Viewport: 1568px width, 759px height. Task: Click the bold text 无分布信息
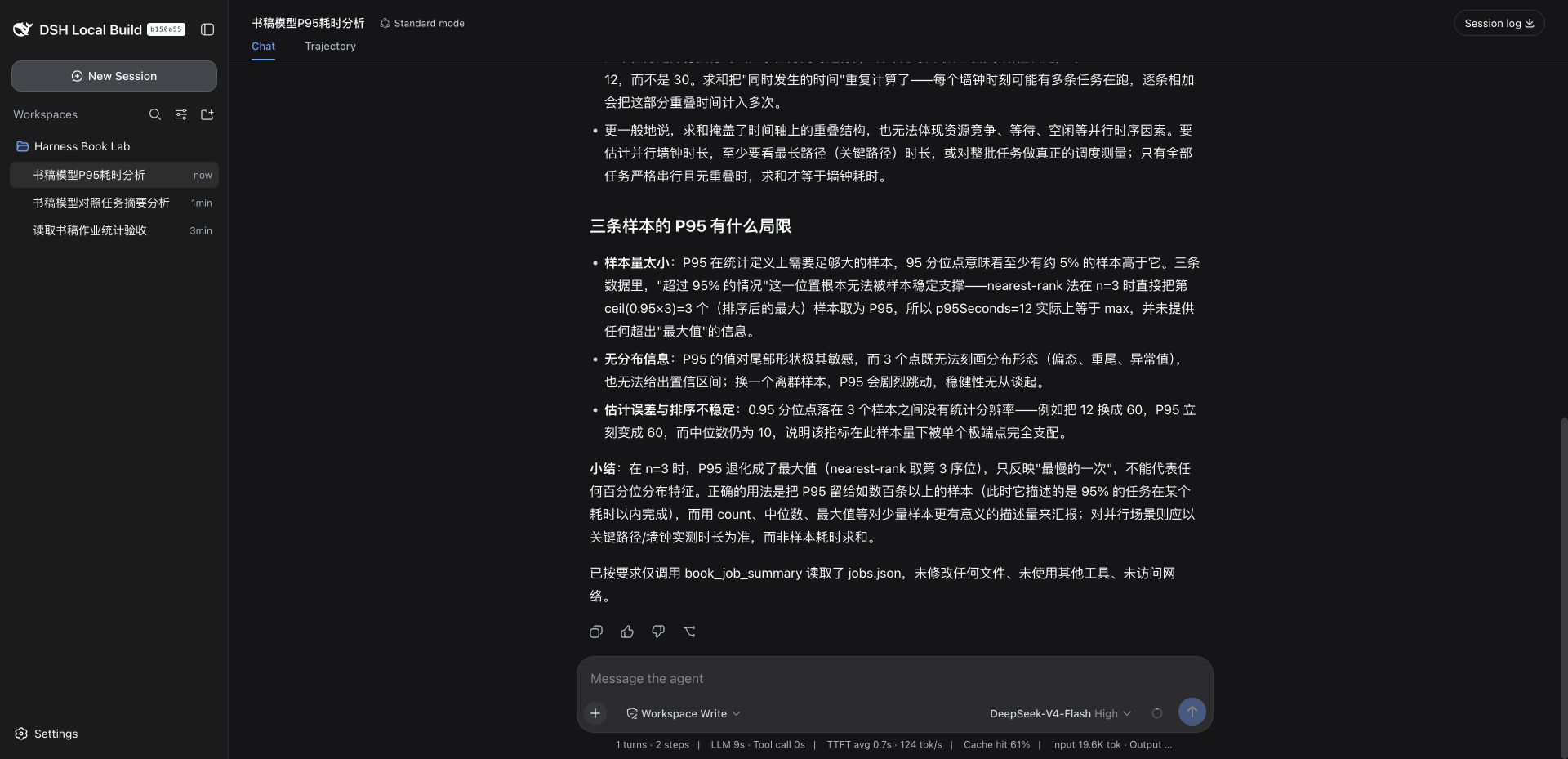636,359
